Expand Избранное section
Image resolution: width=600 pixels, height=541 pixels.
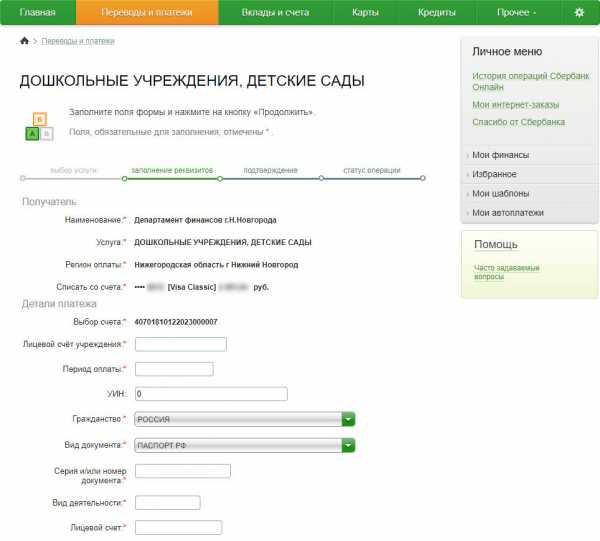tap(494, 174)
